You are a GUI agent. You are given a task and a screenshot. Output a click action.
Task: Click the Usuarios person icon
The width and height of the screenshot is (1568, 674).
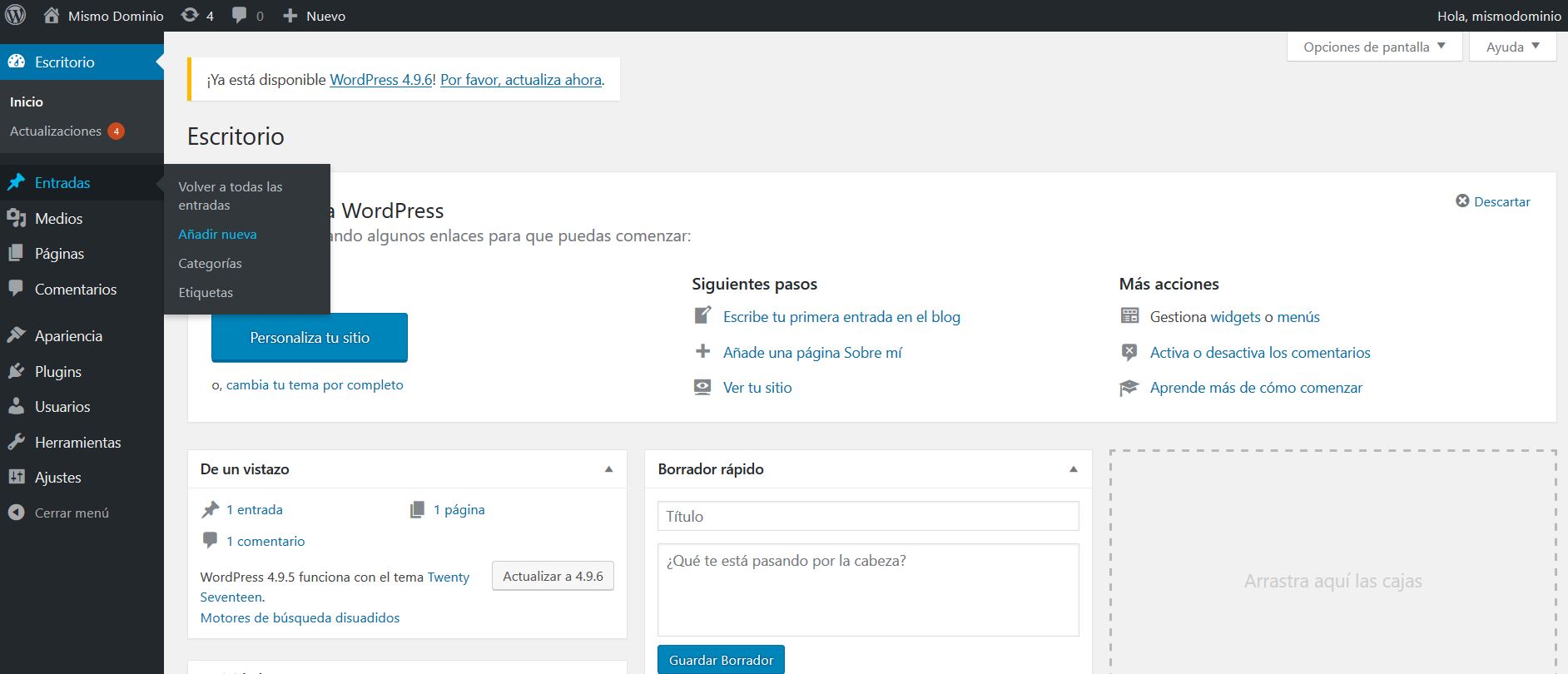click(16, 406)
